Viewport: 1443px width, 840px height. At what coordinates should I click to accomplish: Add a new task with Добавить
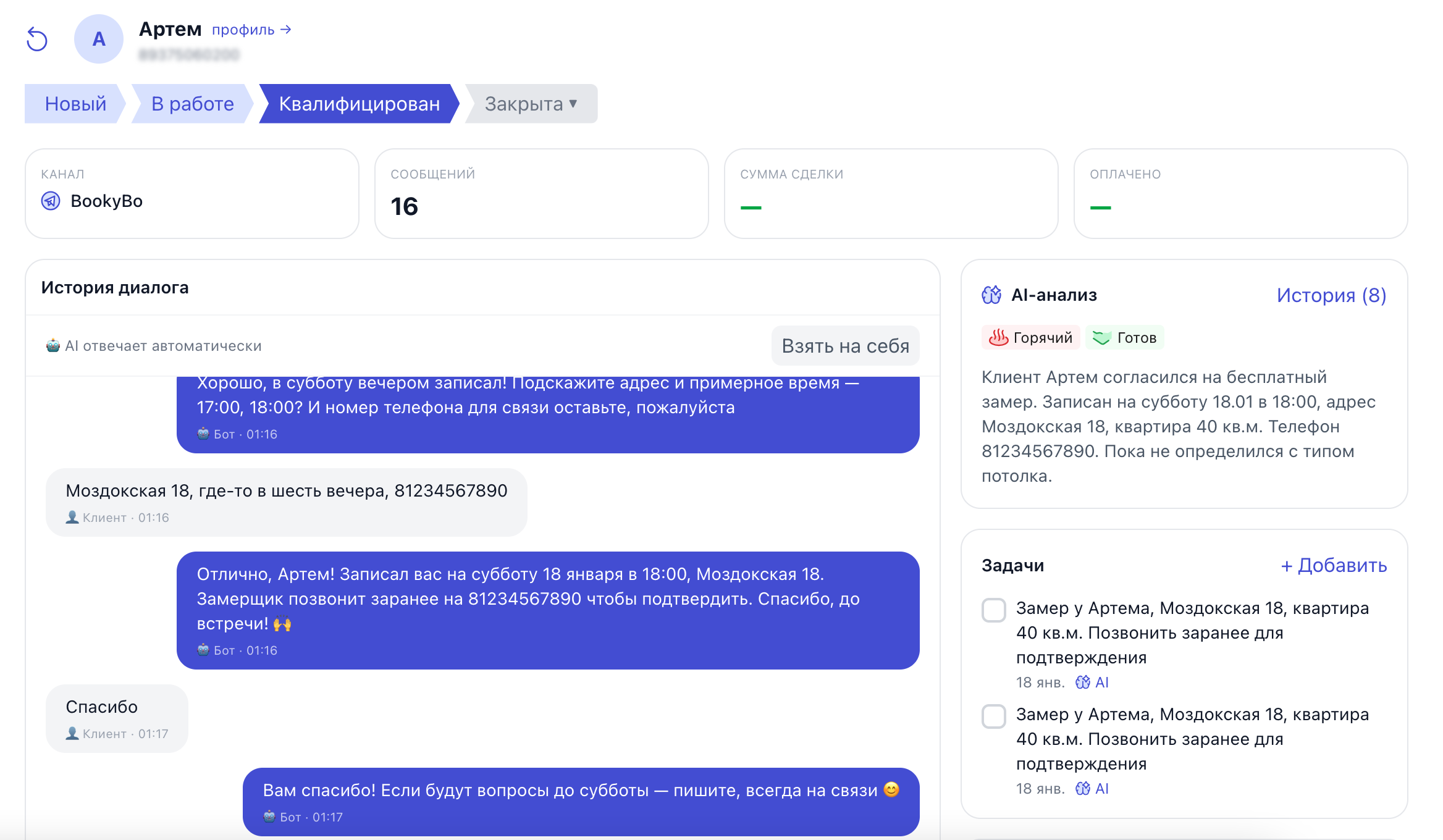[x=1334, y=565]
